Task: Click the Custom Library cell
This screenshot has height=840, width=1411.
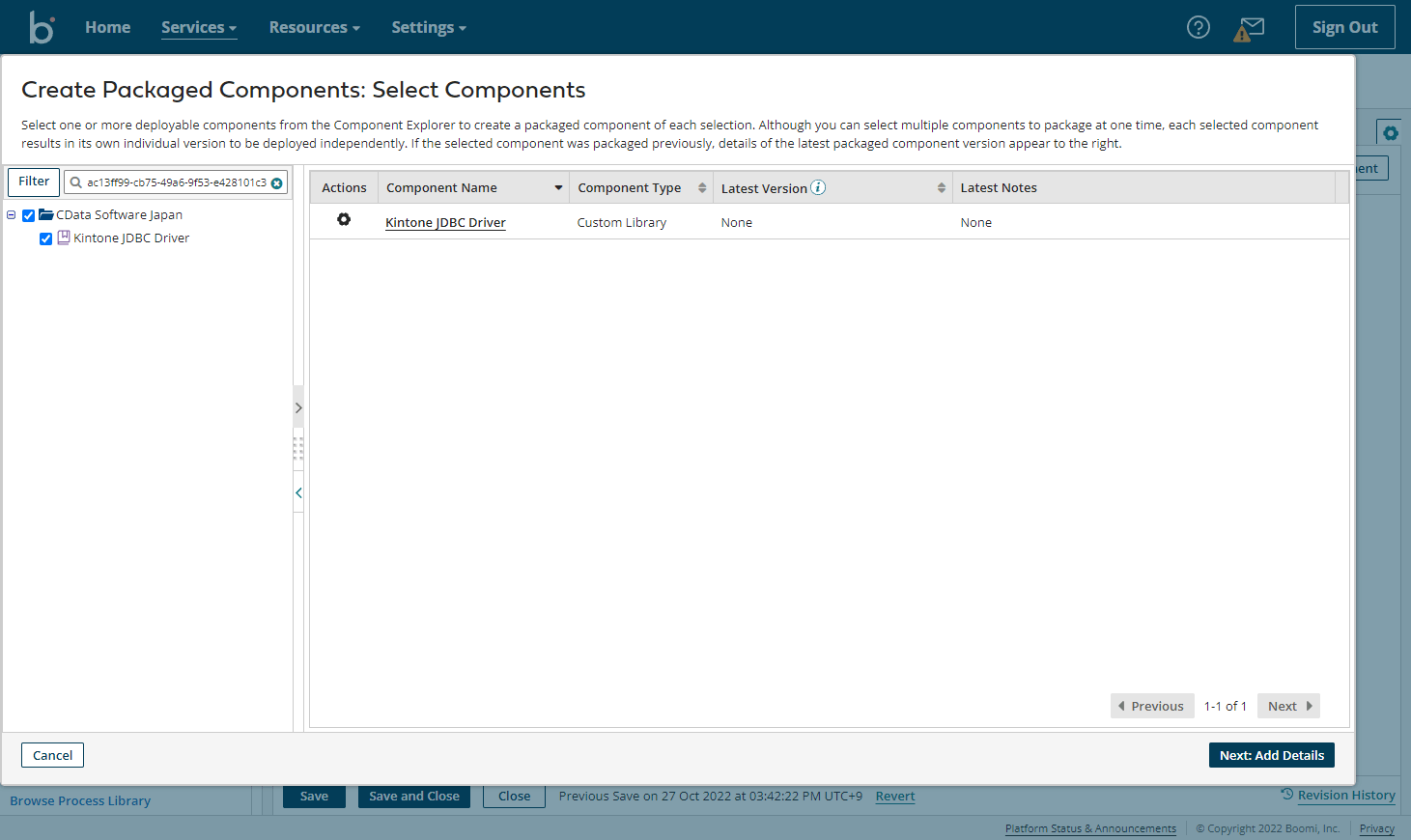Action: [622, 222]
